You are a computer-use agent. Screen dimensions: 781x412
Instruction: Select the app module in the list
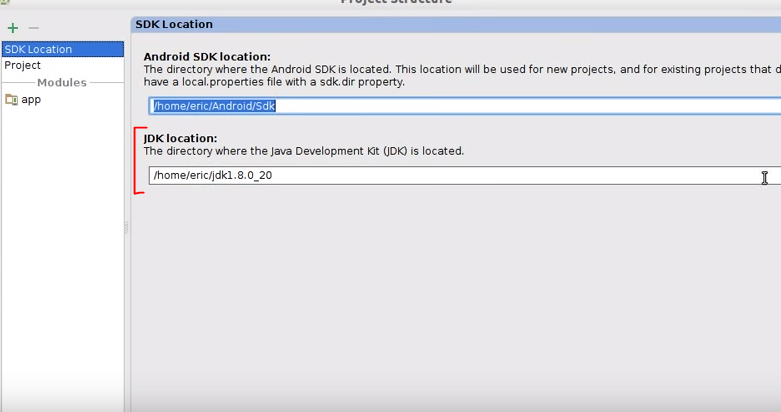[x=63, y=100]
